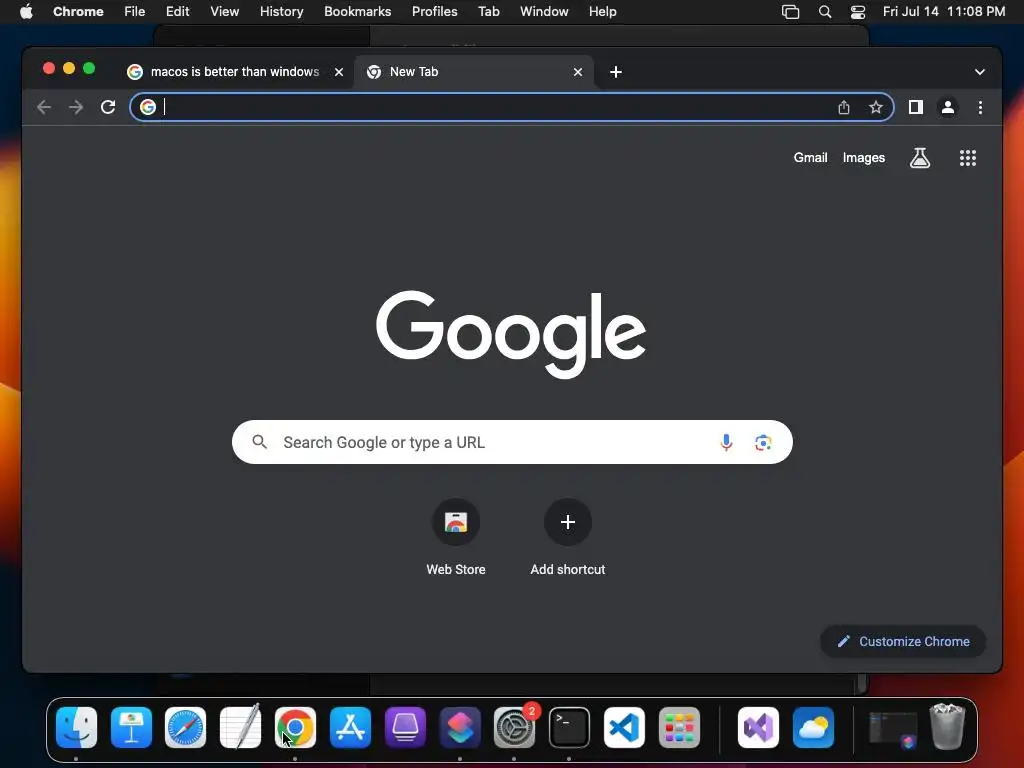Launch Keynote from the Dock
Image resolution: width=1024 pixels, height=768 pixels.
tap(131, 728)
